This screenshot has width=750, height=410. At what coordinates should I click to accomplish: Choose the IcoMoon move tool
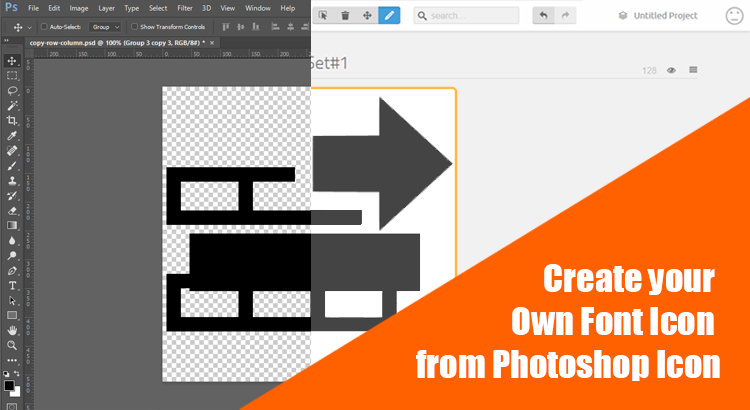pos(367,15)
